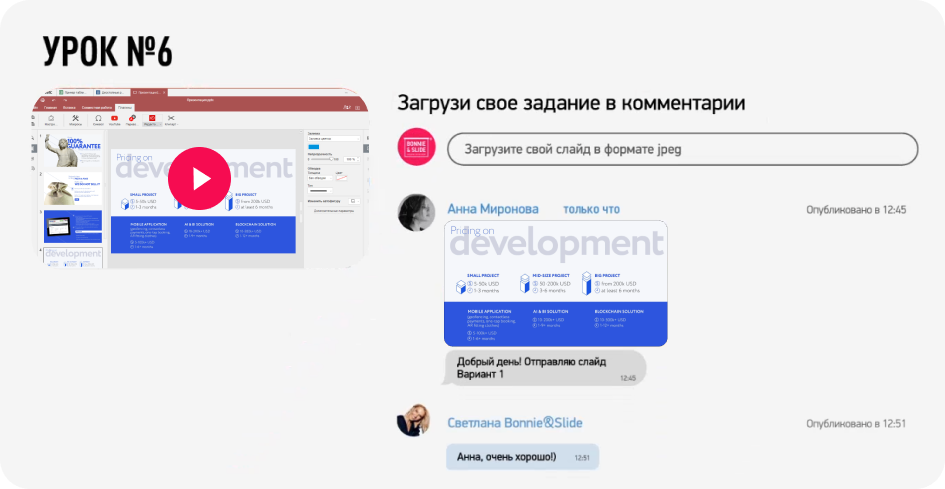Viewport: 945px width, 489px height.
Task: Open the attached development slide image in comment
Action: pos(555,283)
